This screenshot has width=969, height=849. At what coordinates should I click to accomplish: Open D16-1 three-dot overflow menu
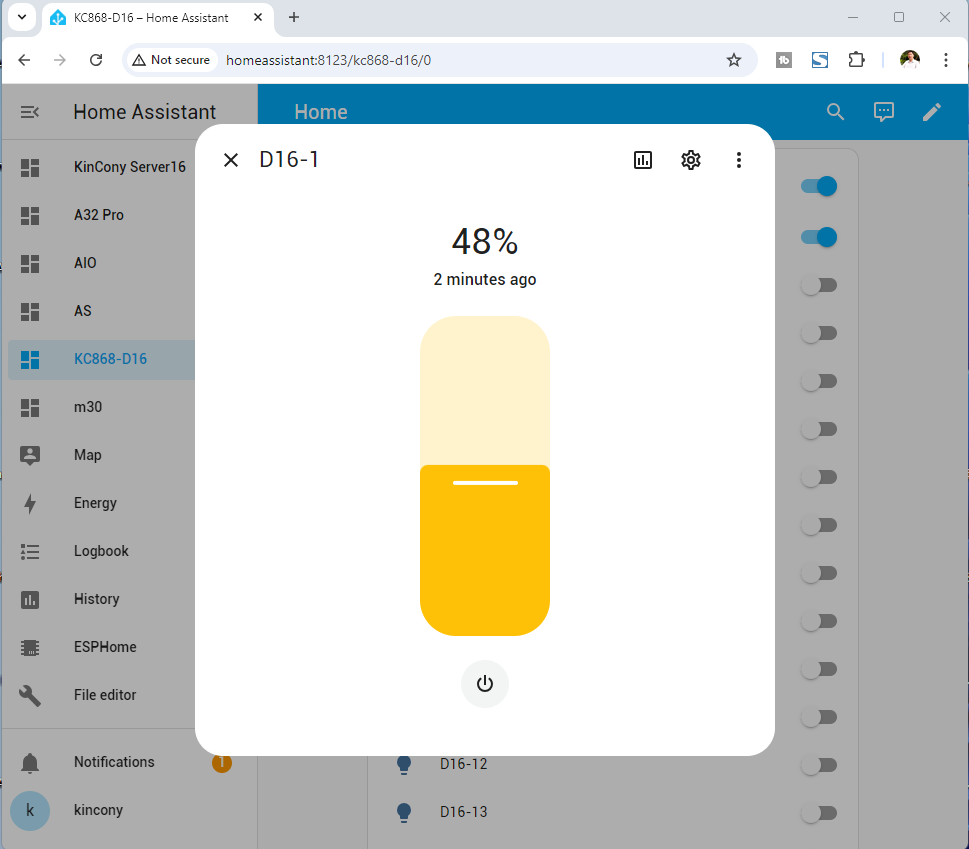[x=739, y=160]
